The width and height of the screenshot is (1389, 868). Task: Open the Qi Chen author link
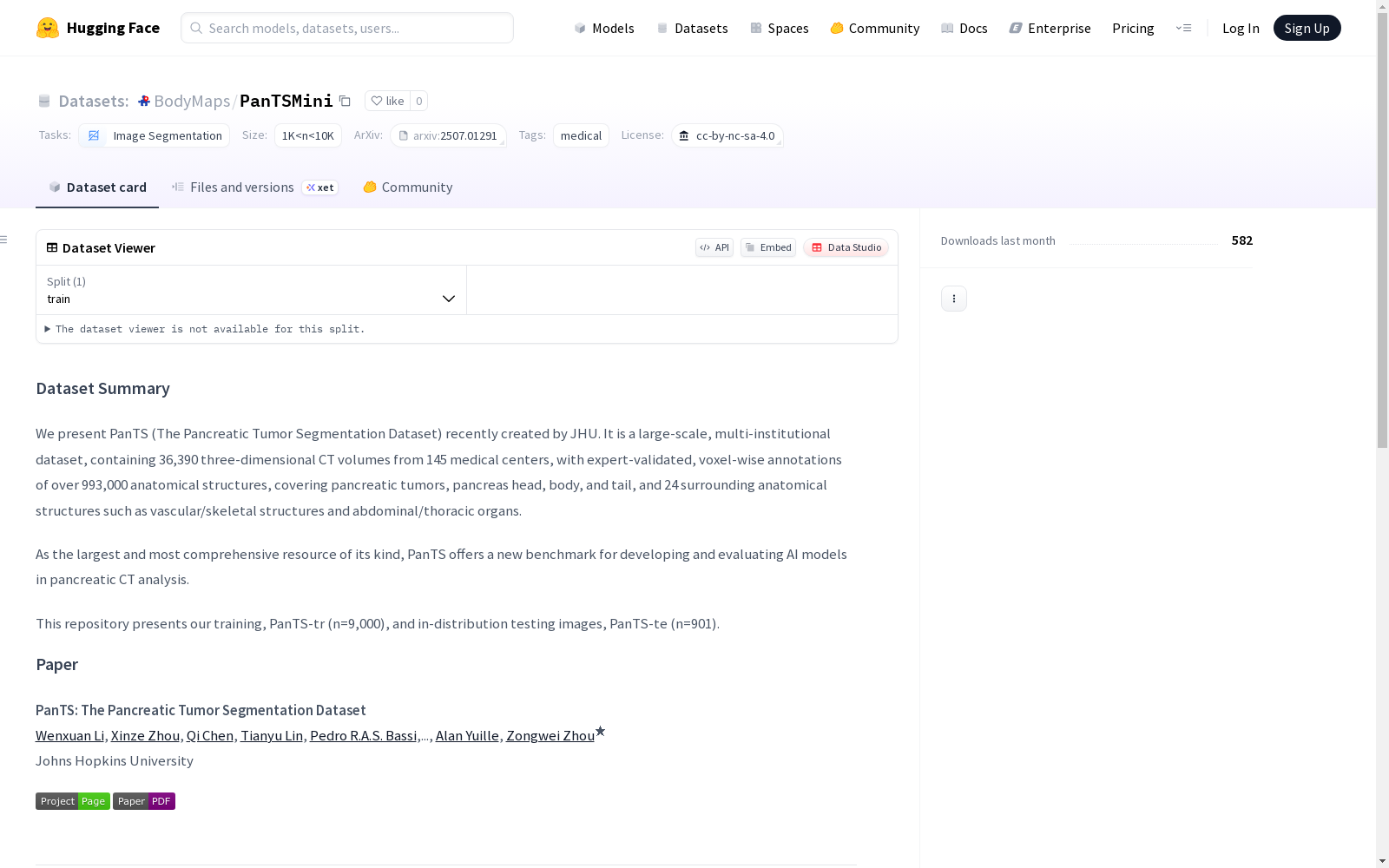pos(210,736)
